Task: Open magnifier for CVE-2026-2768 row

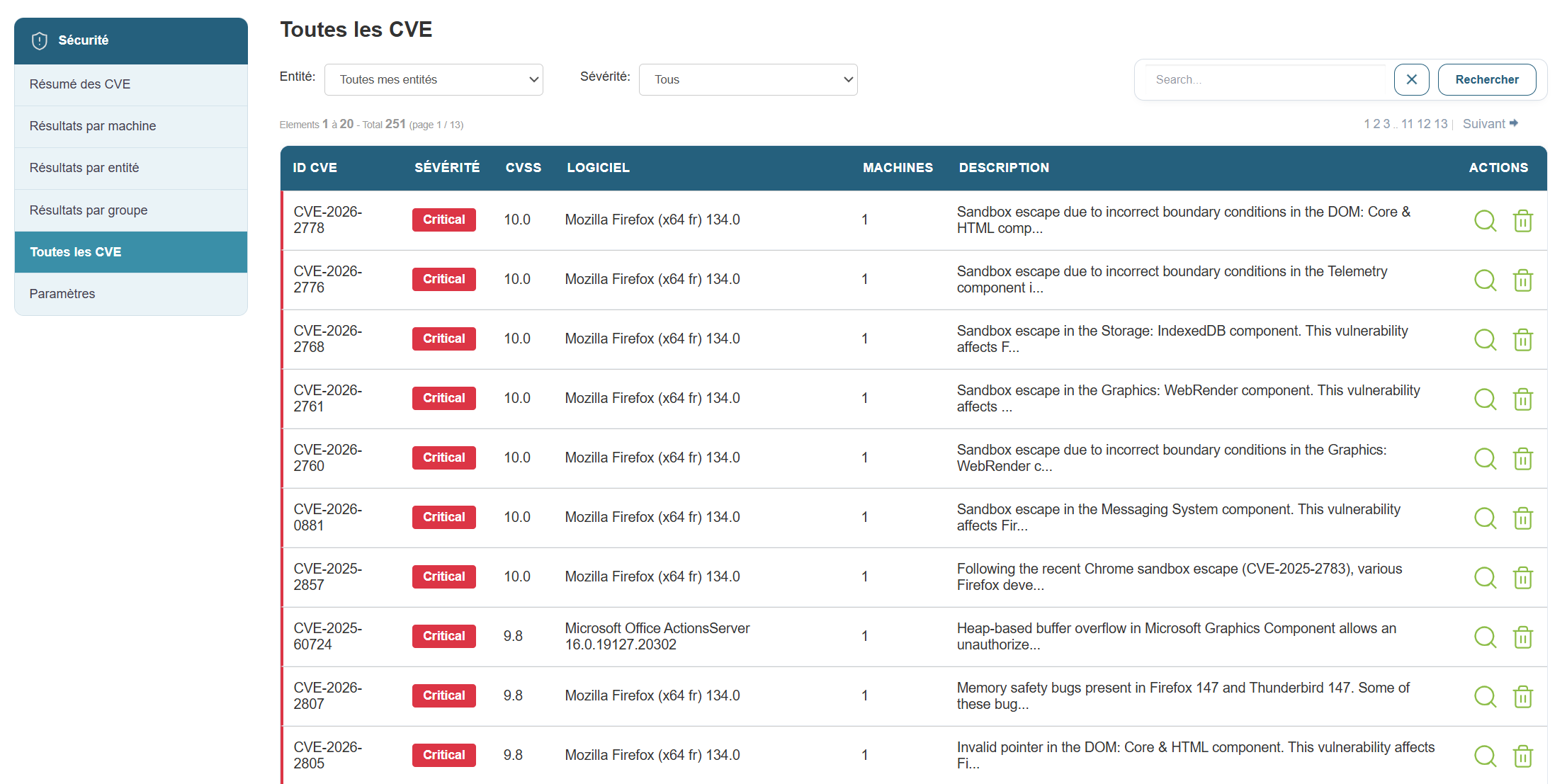Action: (x=1485, y=340)
